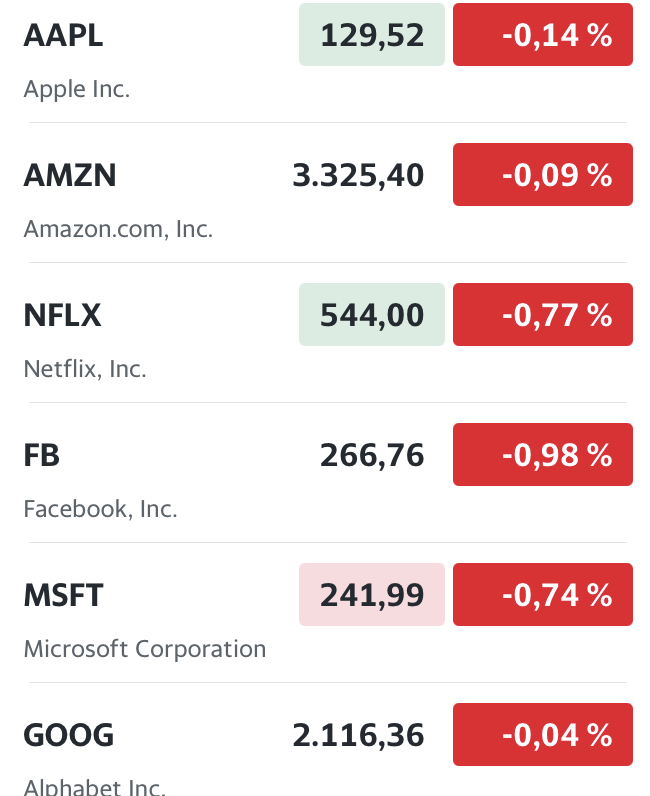The height and width of the screenshot is (796, 650).
Task: Click the Amazon price 3.325,40
Action: (358, 176)
